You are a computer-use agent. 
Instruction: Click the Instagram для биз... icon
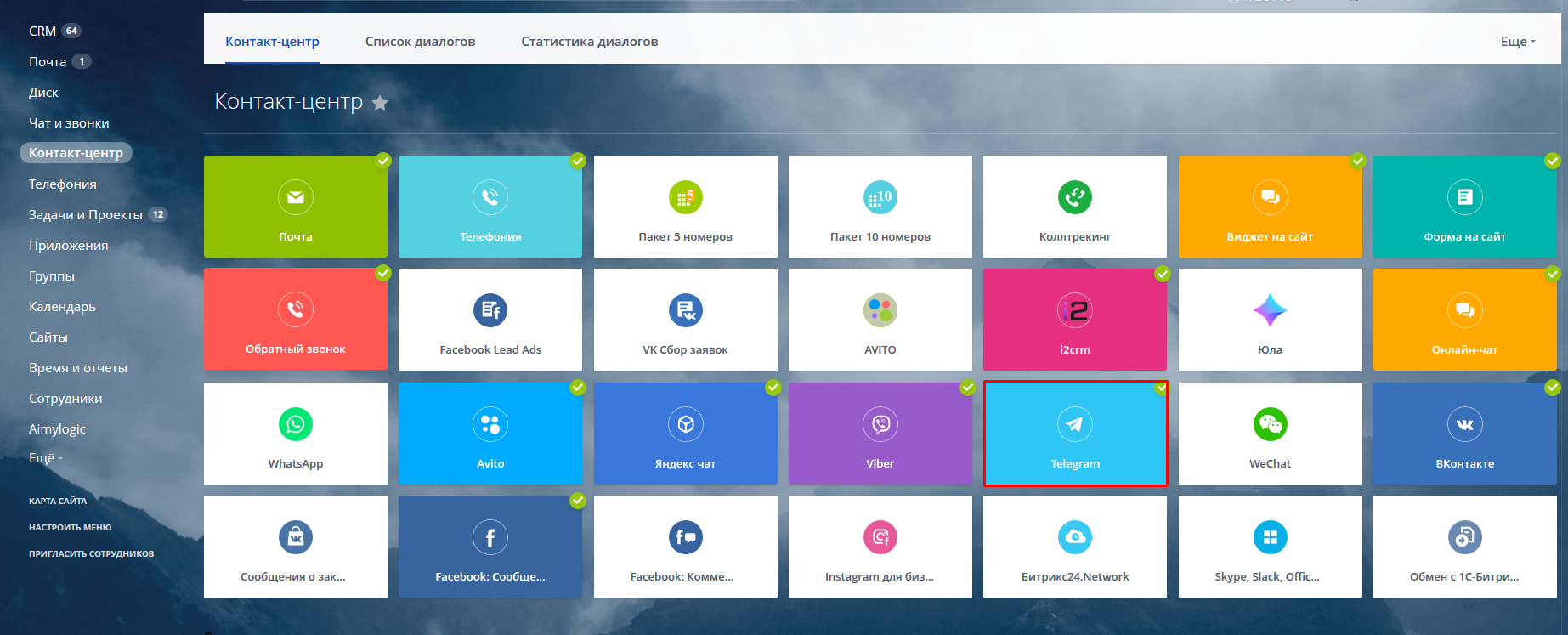coord(880,537)
